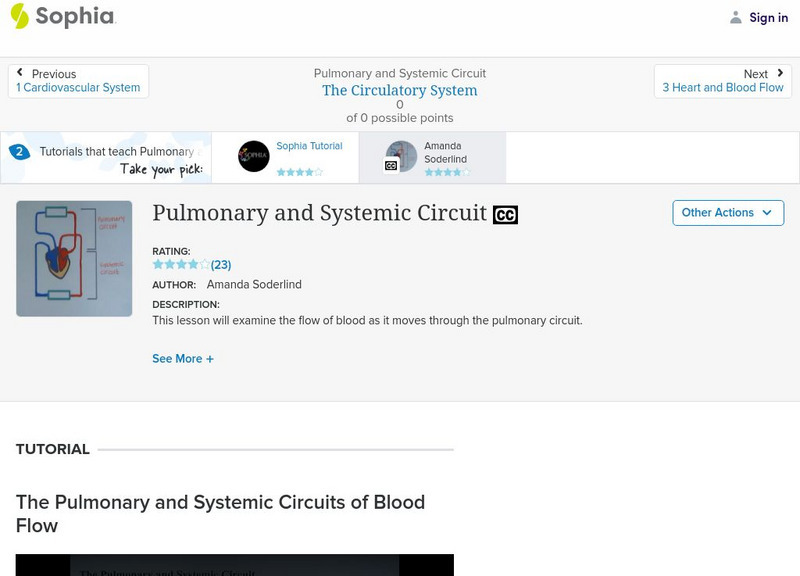Click the Sophia Tutorial round avatar
Image resolution: width=800 pixels, height=576 pixels.
(254, 156)
